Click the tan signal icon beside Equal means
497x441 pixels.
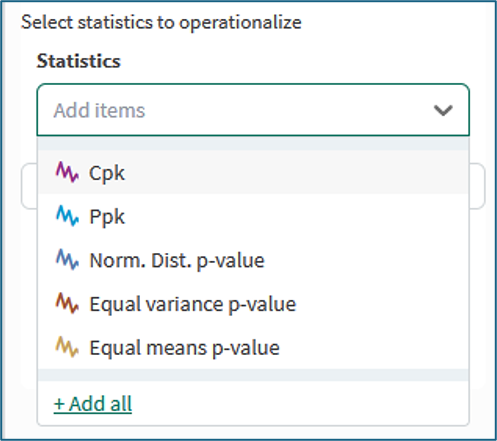(x=67, y=347)
